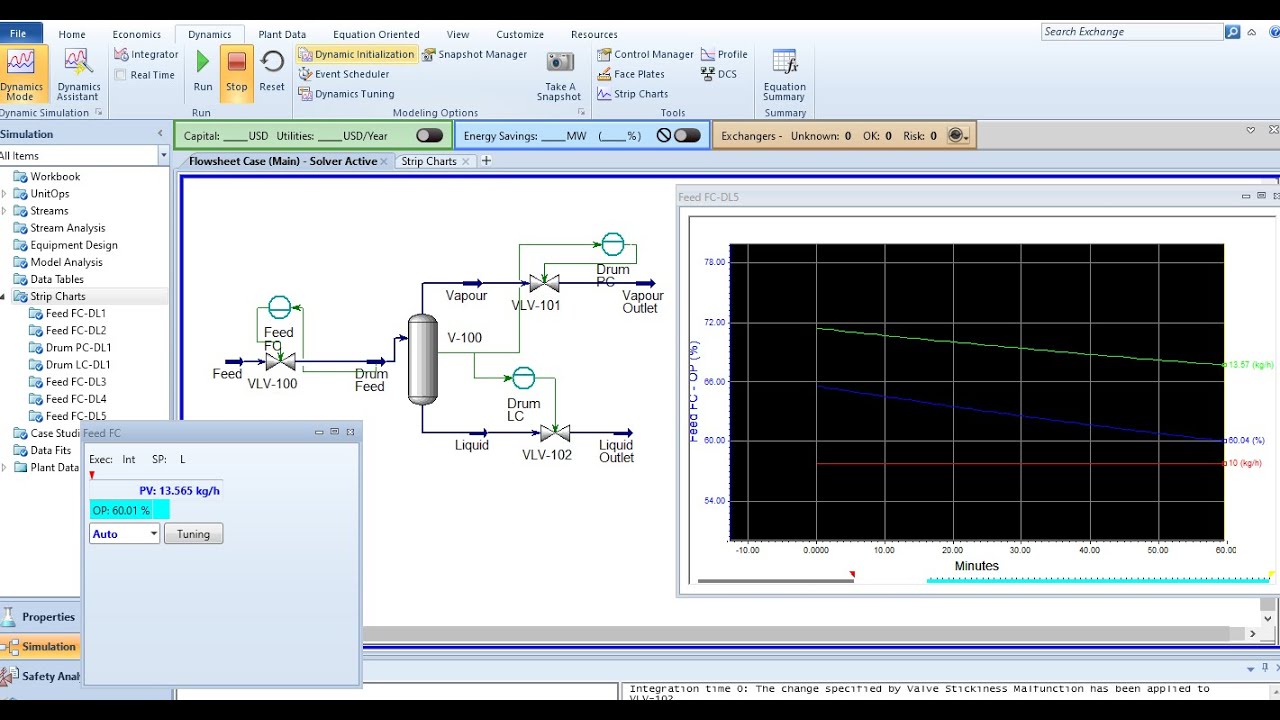Open the Simulation environment
The width and height of the screenshot is (1280, 720).
[x=40, y=647]
